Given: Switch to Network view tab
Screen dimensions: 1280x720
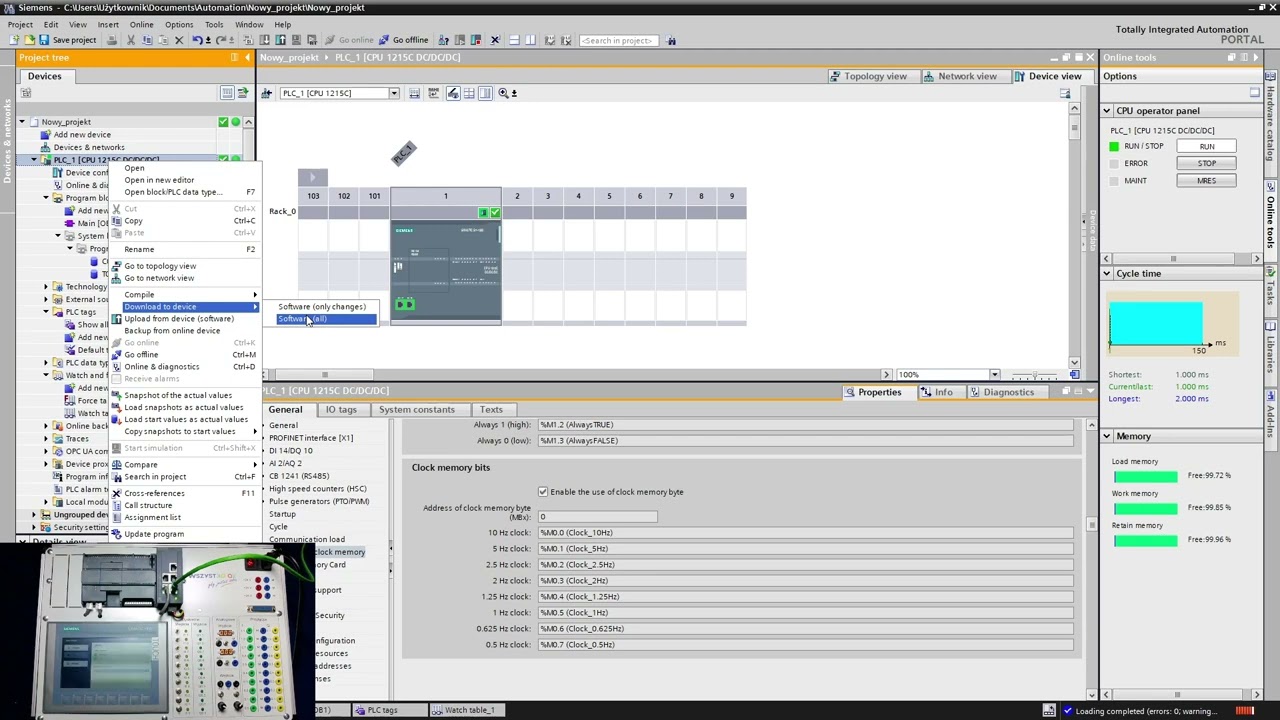Looking at the screenshot, I should (x=960, y=76).
